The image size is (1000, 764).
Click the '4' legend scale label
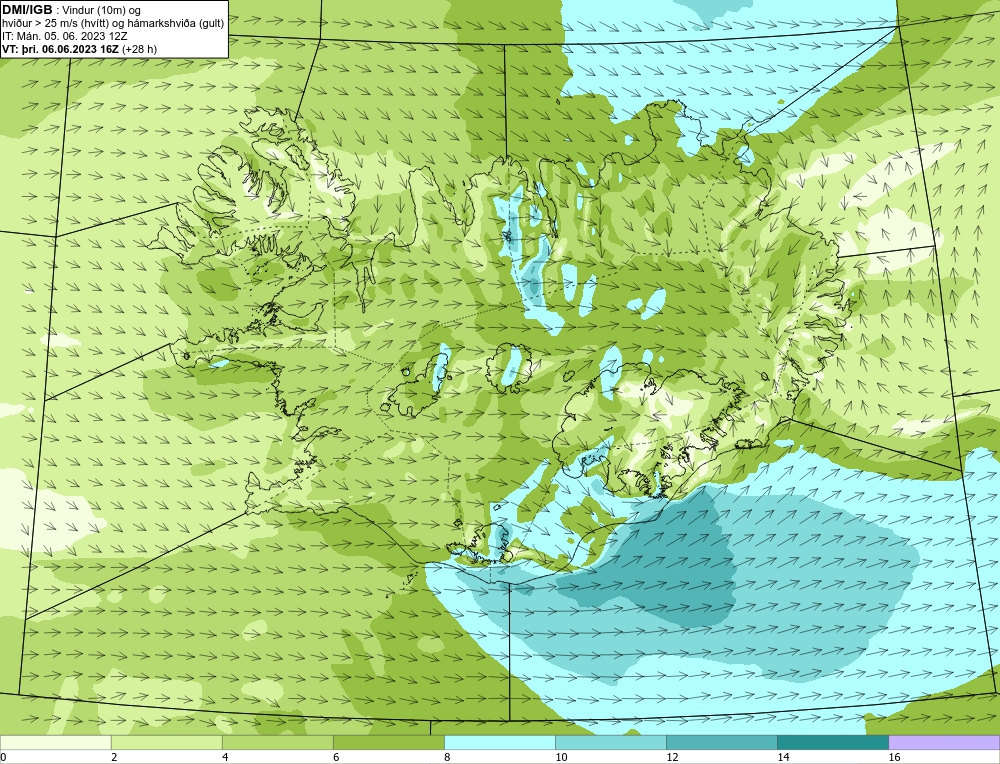tap(225, 757)
